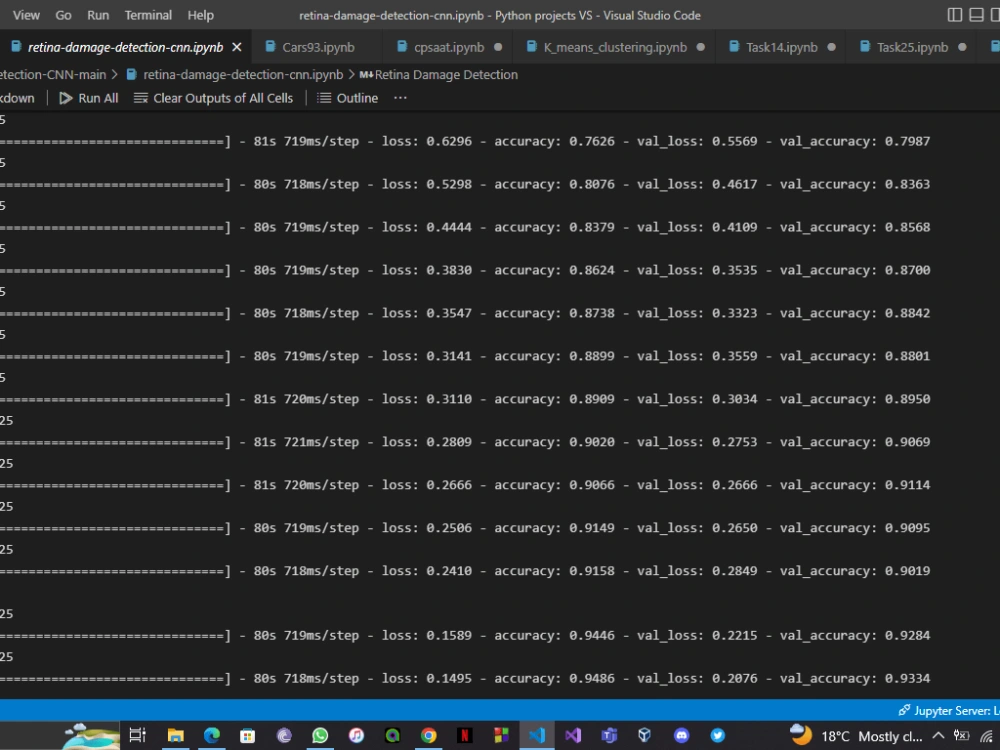
Task: Close the retina-damage-detection-cnn.ipynb tab
Action: [x=237, y=47]
